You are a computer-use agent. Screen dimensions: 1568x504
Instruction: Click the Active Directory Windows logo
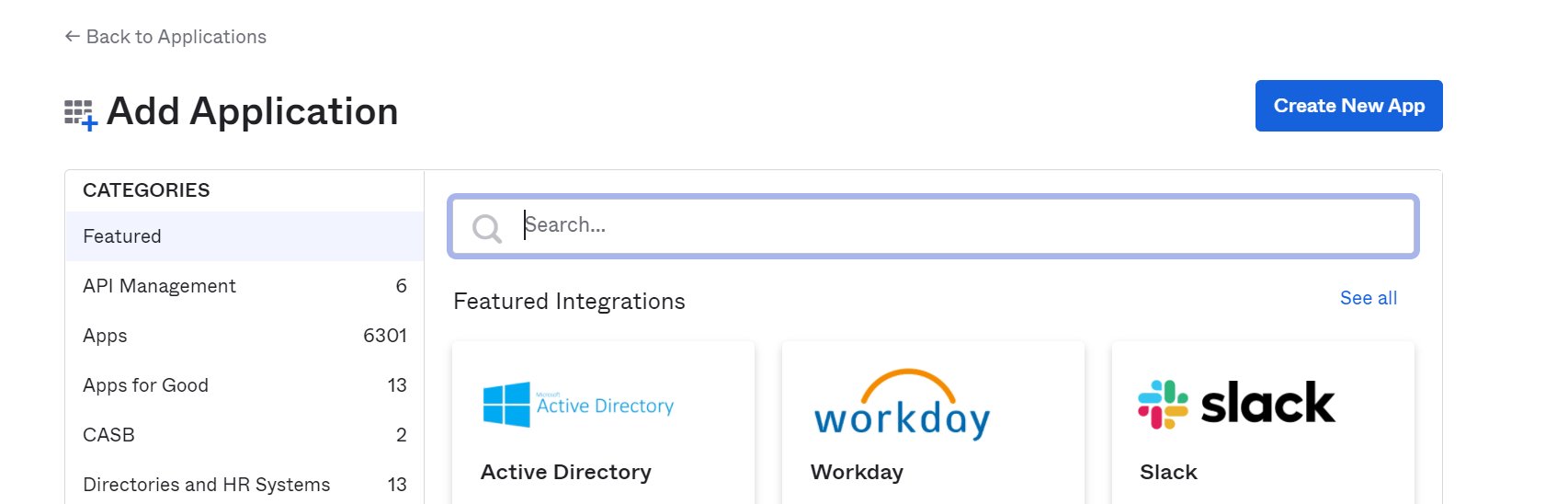[x=506, y=405]
